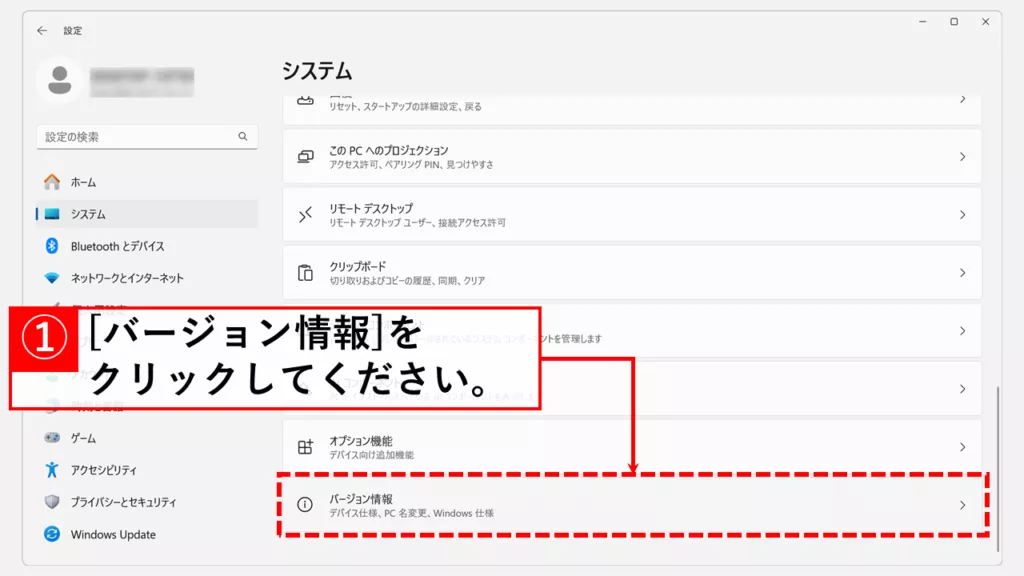This screenshot has height=576, width=1024.
Task: Click the バージョン情報 info icon
Action: click(x=305, y=505)
